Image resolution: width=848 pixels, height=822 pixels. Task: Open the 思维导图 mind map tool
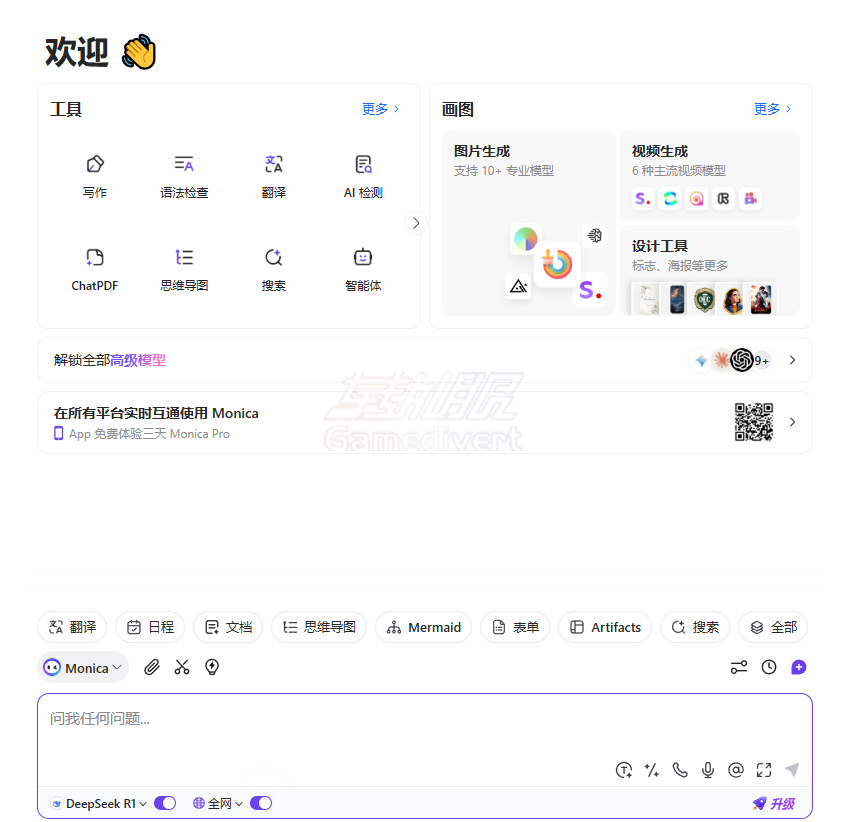[x=184, y=268]
